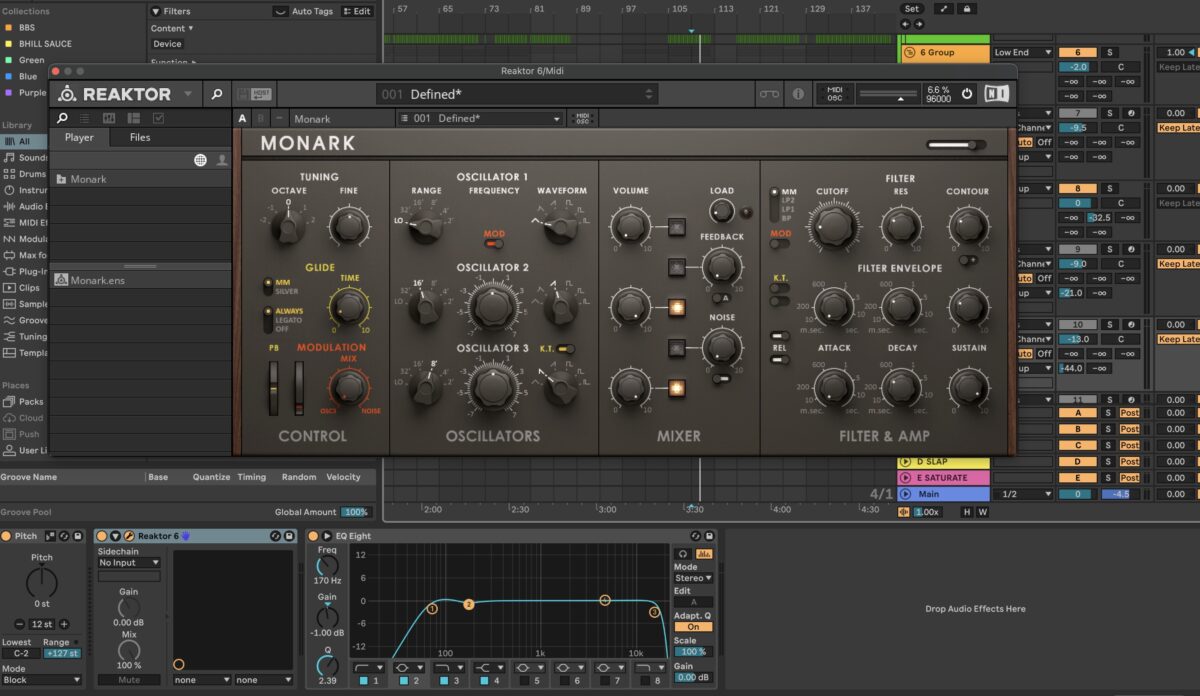Viewport: 1200px width, 696px height.
Task: Open the Reaktor tape recorder icon
Action: [x=768, y=94]
